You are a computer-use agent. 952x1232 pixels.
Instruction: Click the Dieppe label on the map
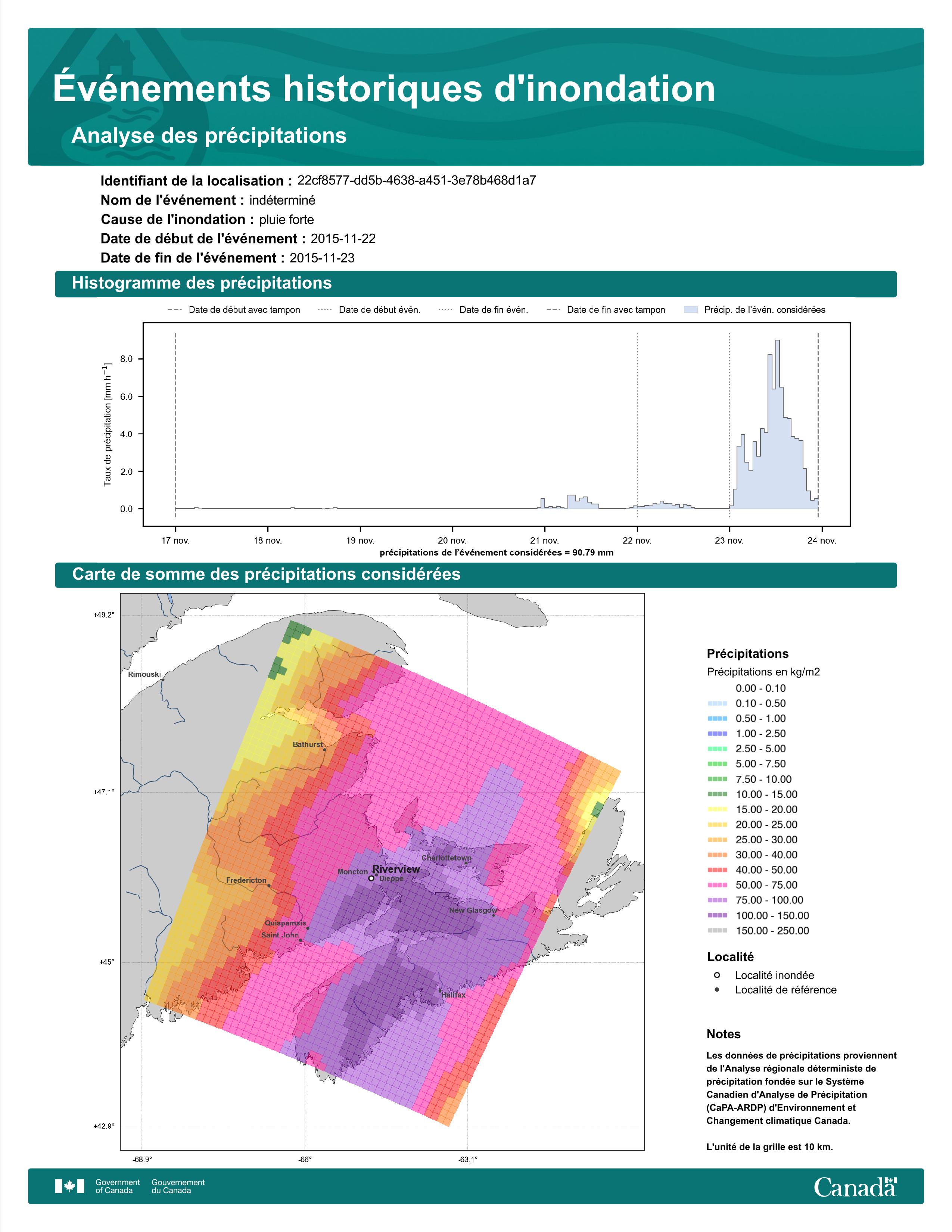coord(391,878)
